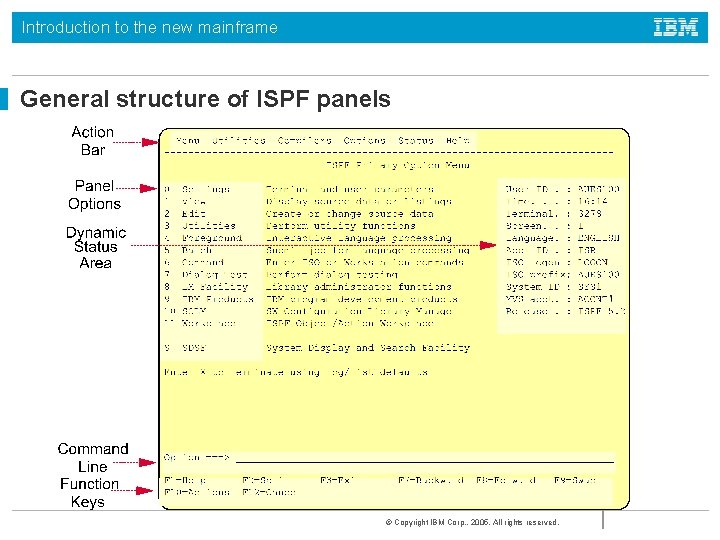Click the Screen status row
Image resolution: width=720 pixels, height=540 pixels.
[x=545, y=226]
